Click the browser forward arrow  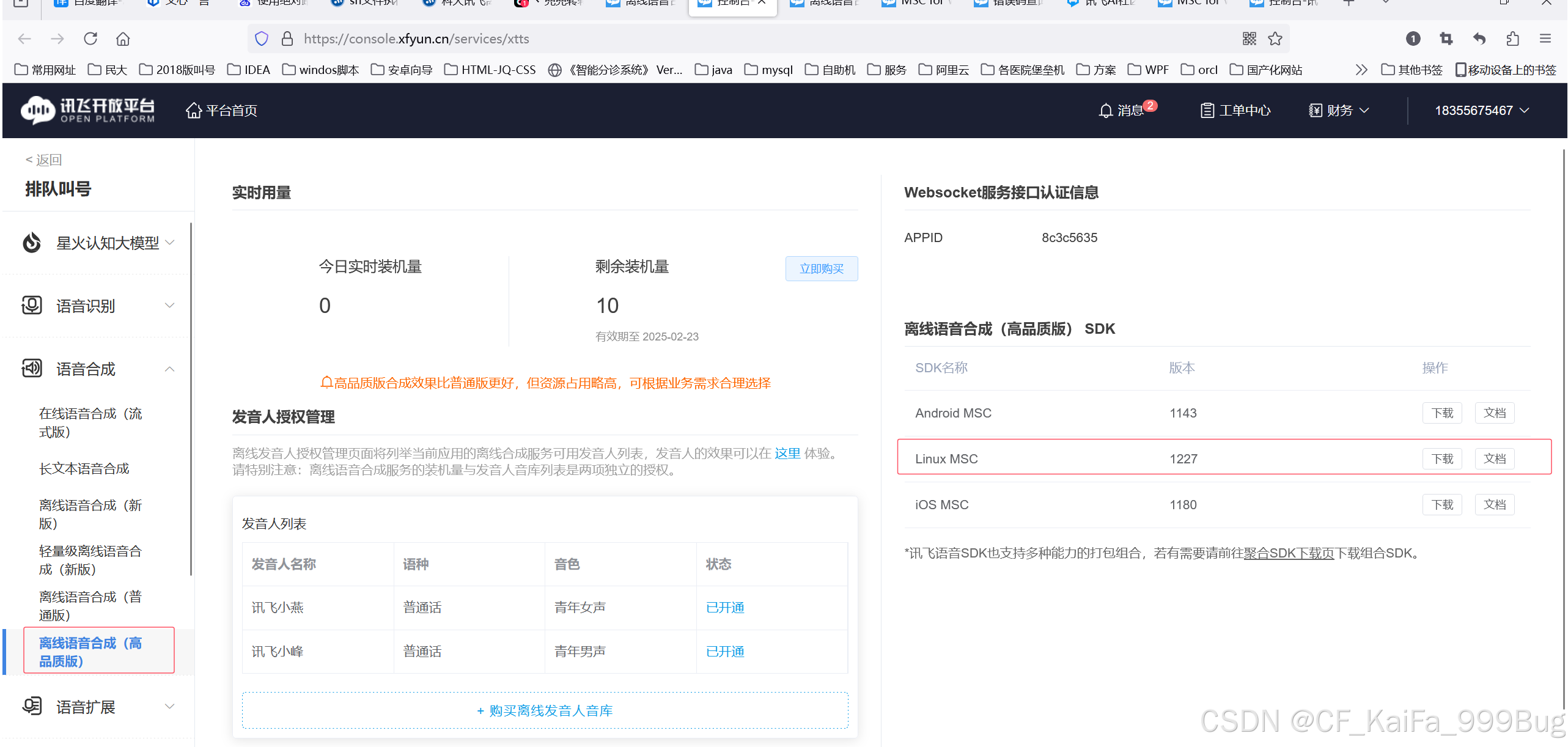coord(57,39)
